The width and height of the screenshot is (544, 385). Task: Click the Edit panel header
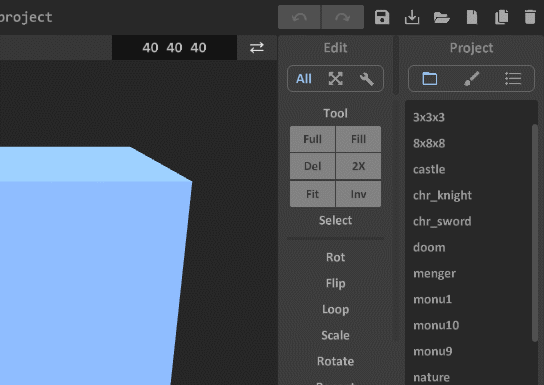pyautogui.click(x=335, y=48)
